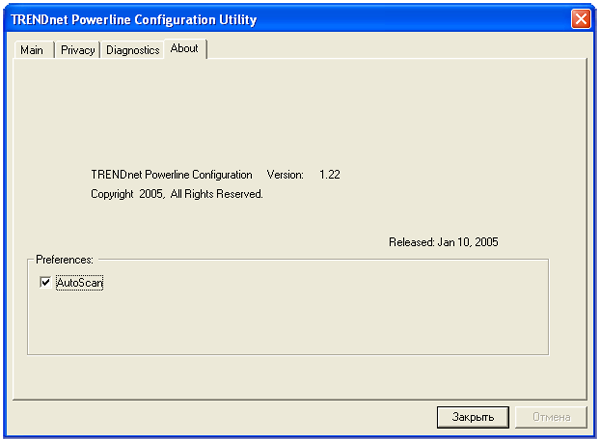The height and width of the screenshot is (444, 600).
Task: Switch to the Main tab
Action: [x=32, y=50]
